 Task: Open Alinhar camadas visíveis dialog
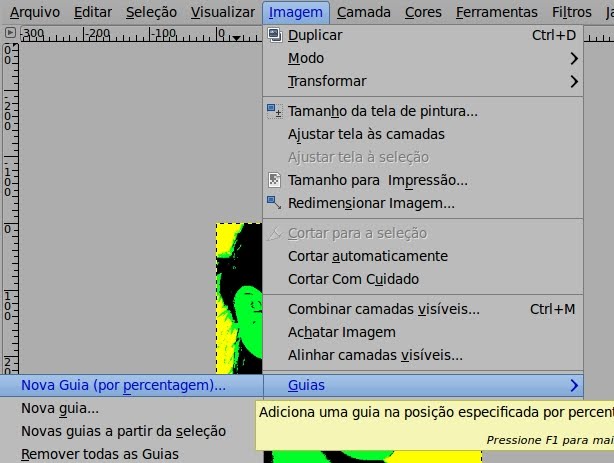pos(423,355)
